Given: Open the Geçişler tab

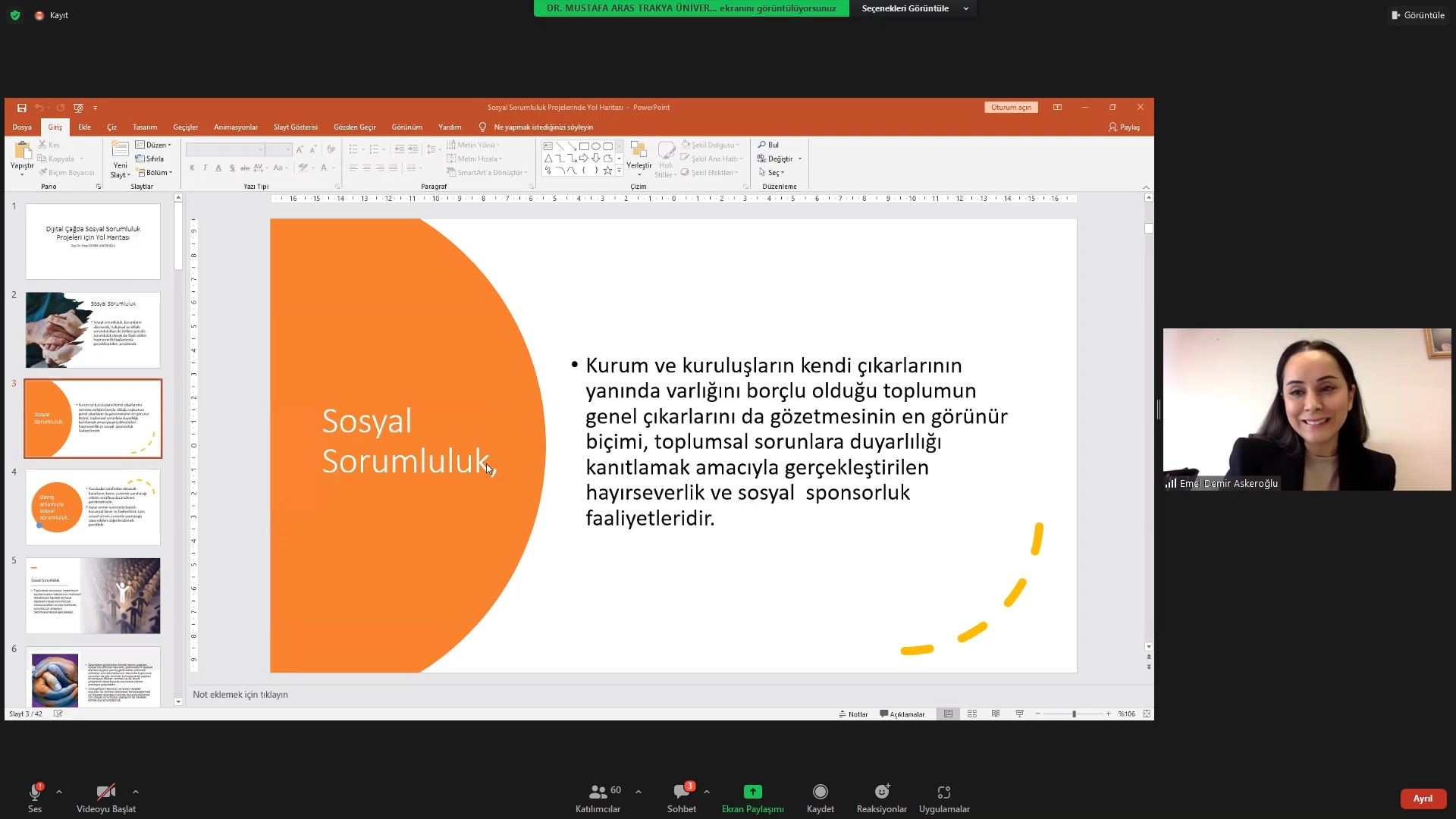Looking at the screenshot, I should pyautogui.click(x=186, y=127).
